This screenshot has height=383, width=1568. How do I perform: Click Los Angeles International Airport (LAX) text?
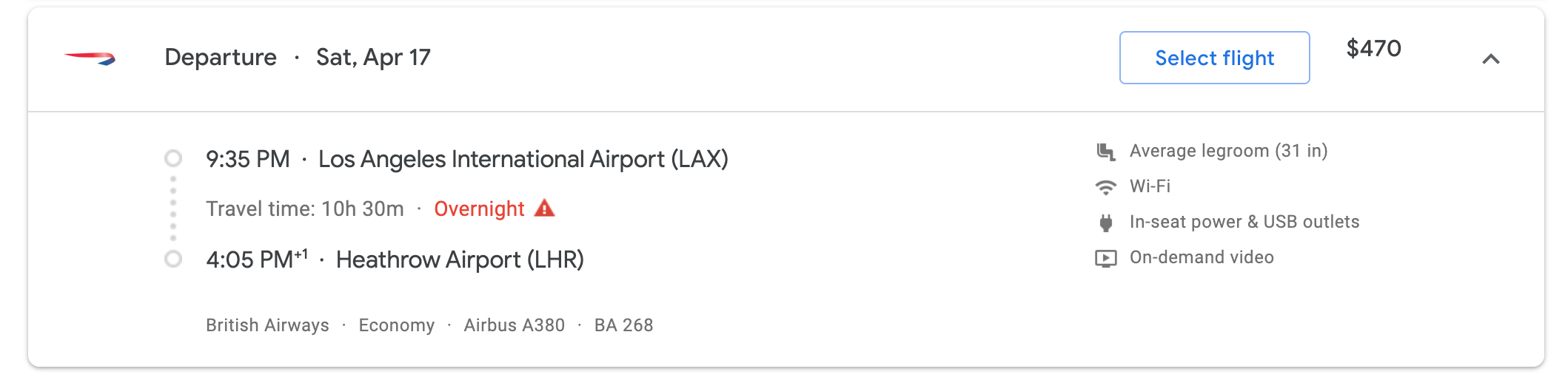coord(523,159)
